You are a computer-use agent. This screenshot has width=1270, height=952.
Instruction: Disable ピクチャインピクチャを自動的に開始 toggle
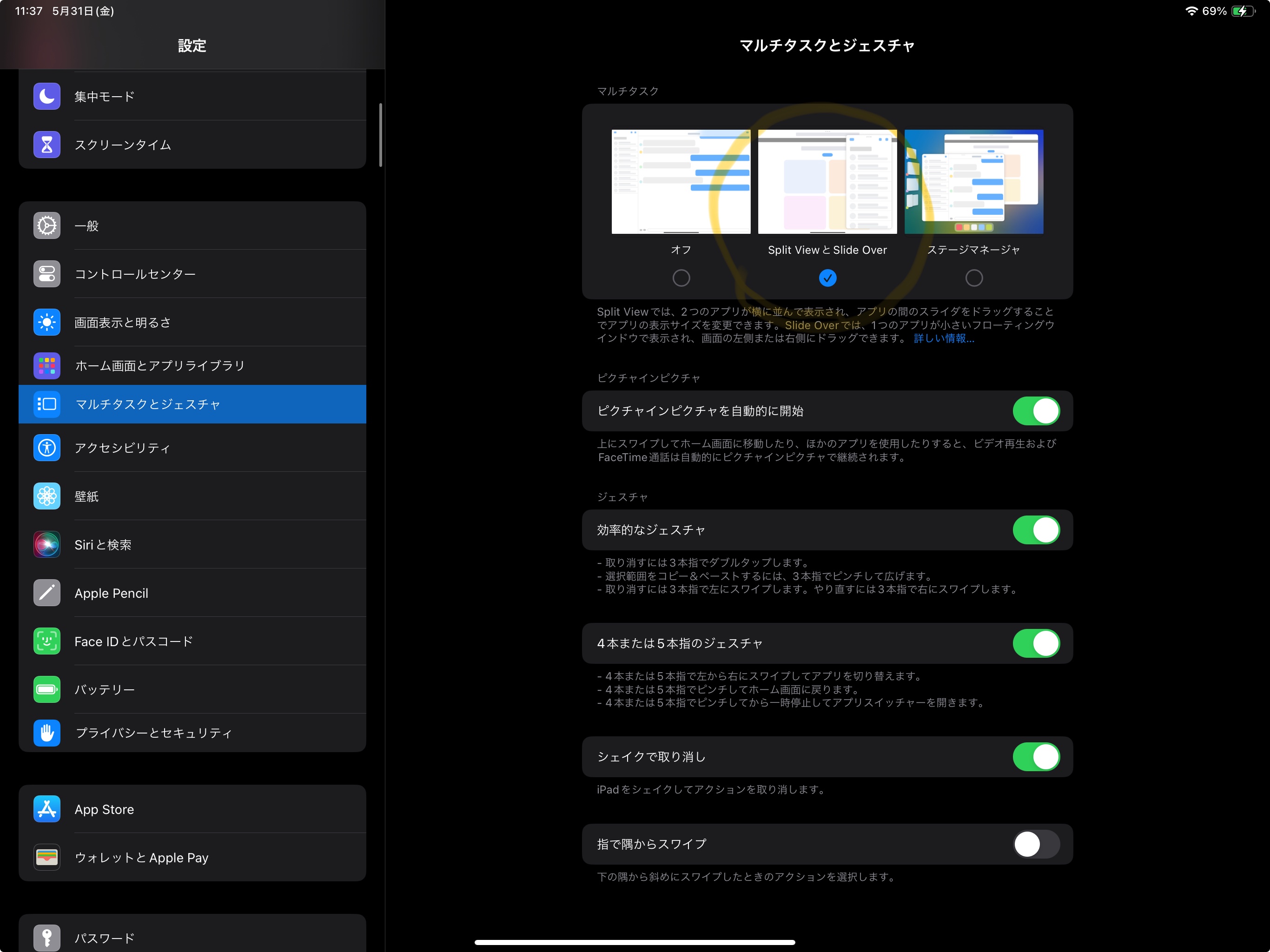[1035, 411]
